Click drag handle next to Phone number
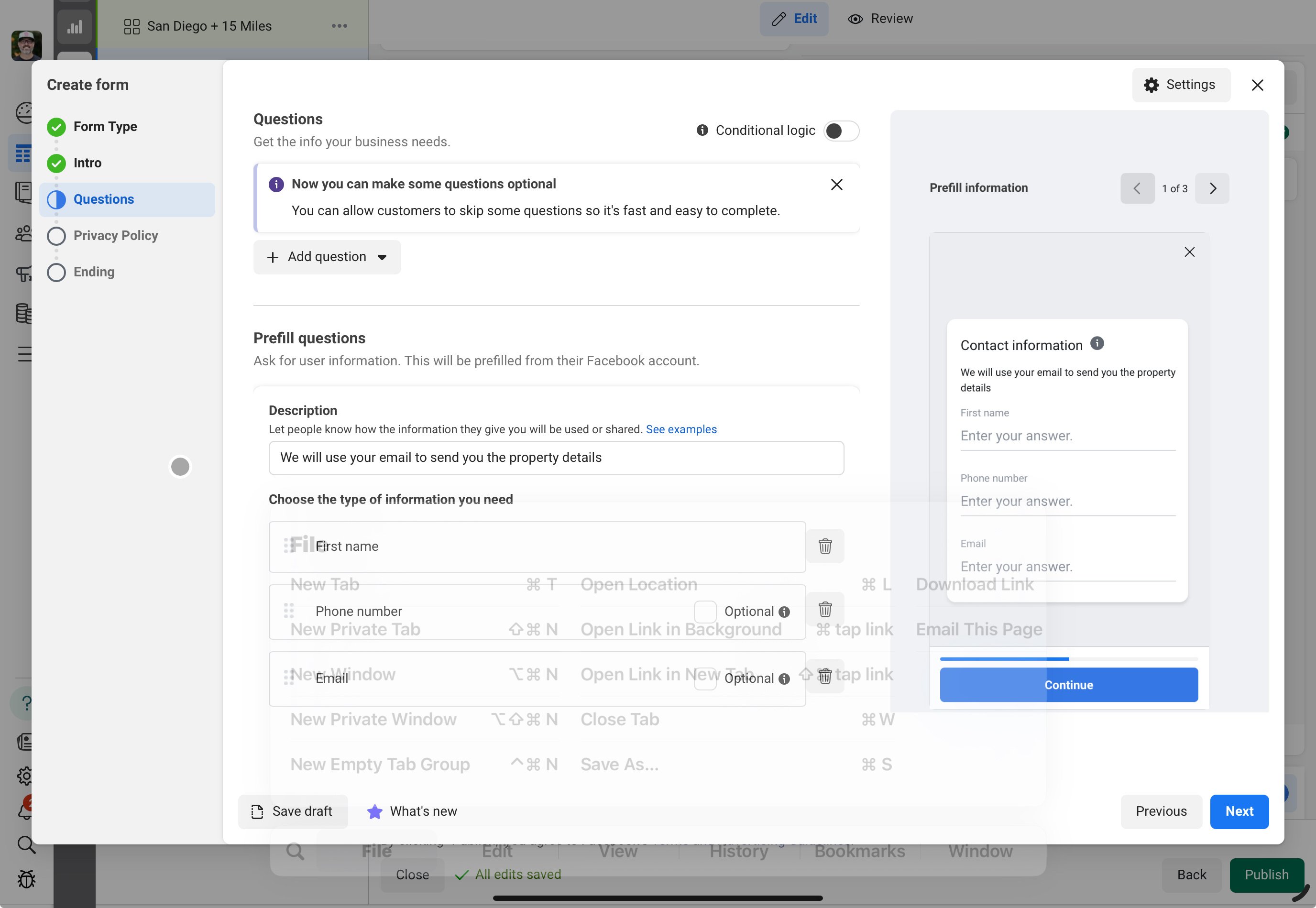This screenshot has width=1316, height=908. click(288, 611)
